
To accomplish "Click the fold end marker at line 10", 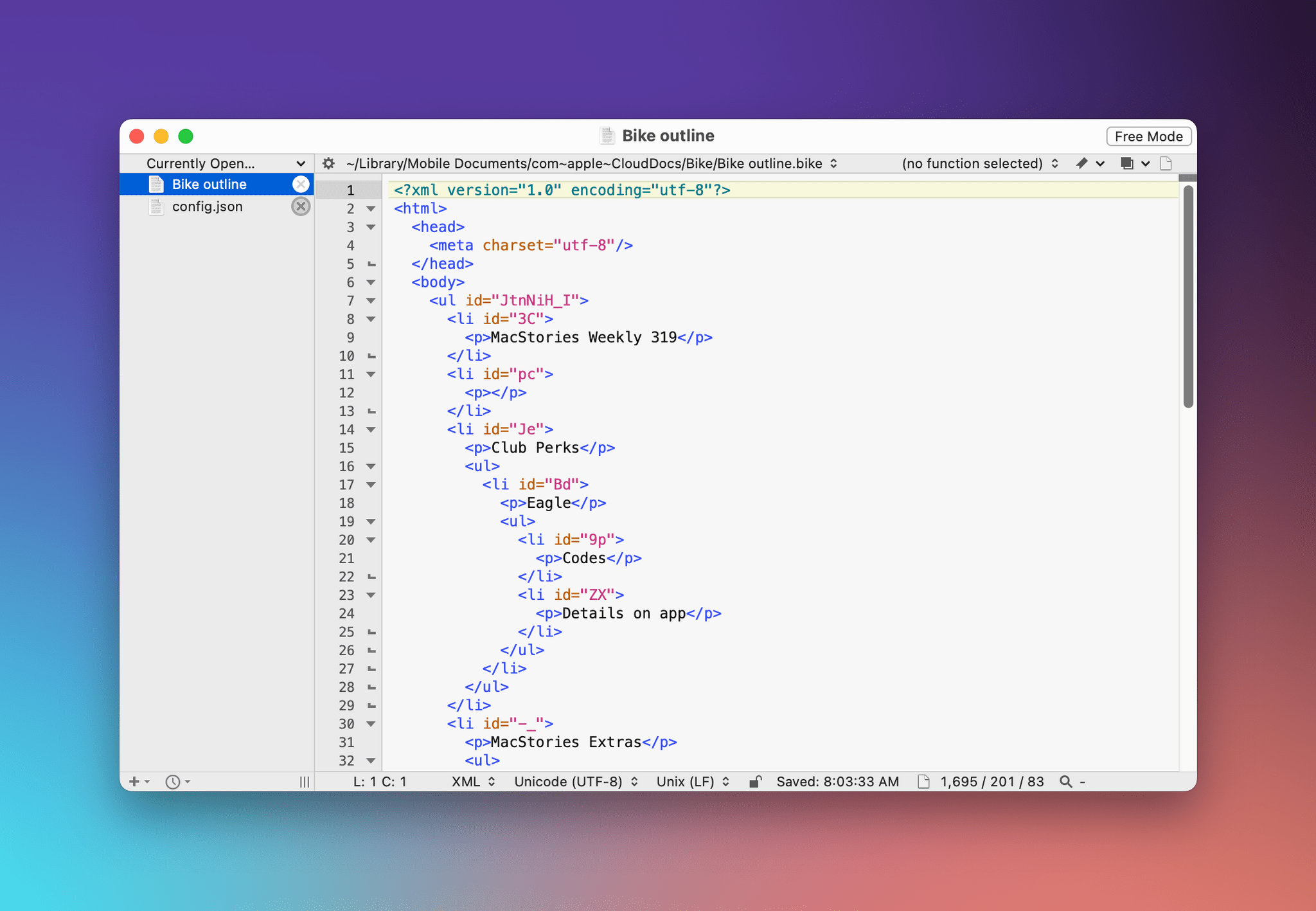I will 371,356.
